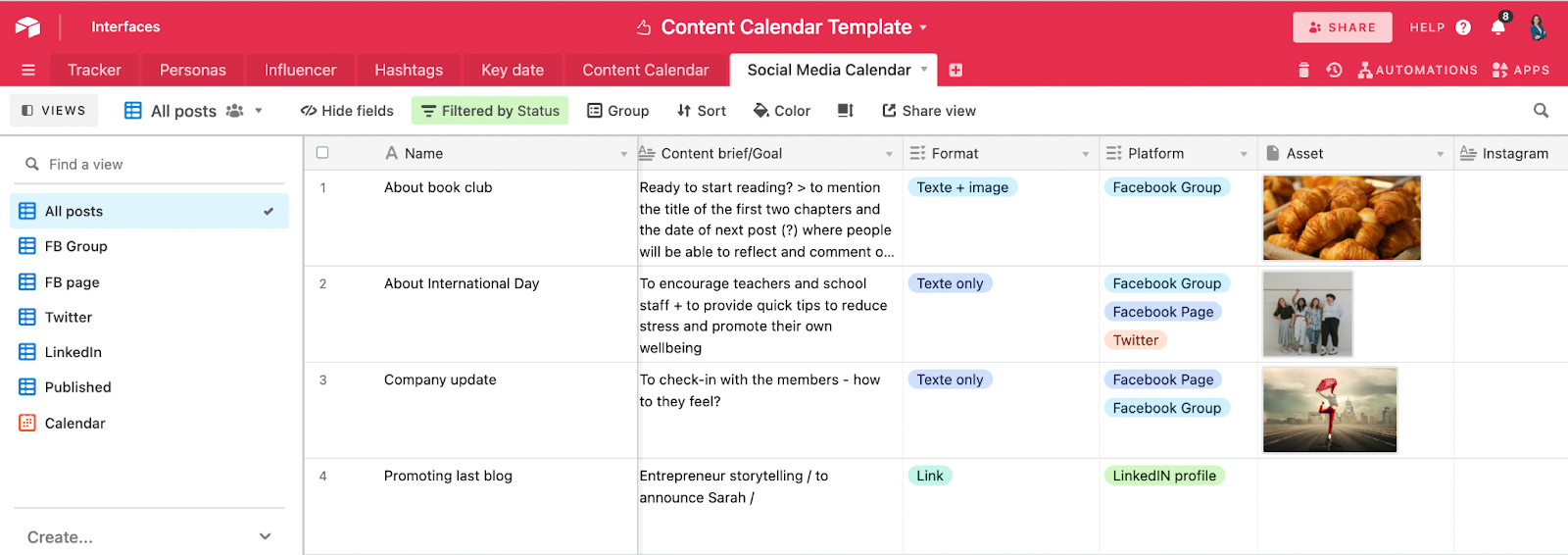The width and height of the screenshot is (1568, 555).
Task: Open the Color options
Action: [x=781, y=111]
